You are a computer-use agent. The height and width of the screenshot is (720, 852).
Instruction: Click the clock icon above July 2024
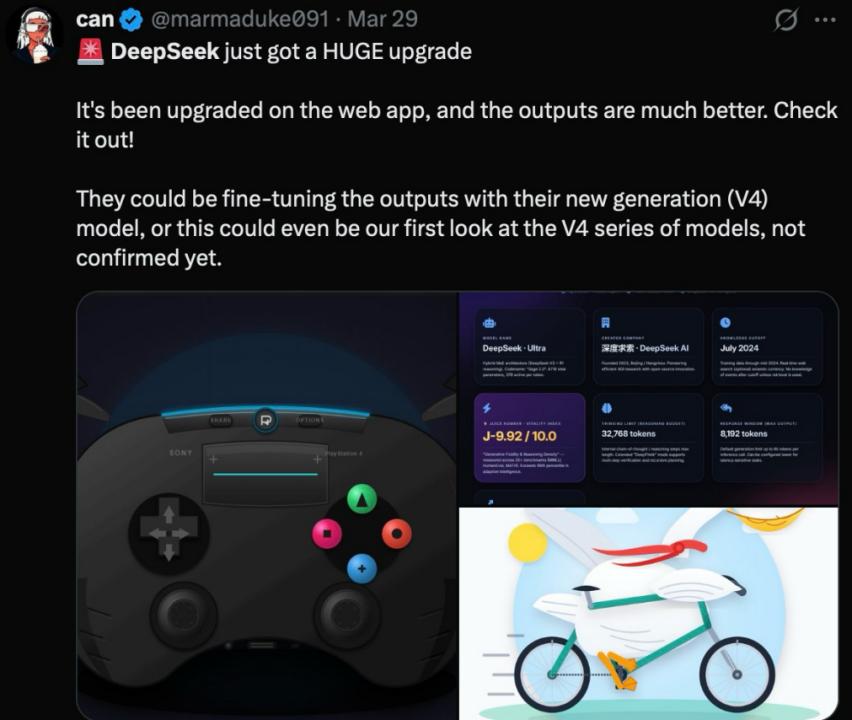click(725, 322)
